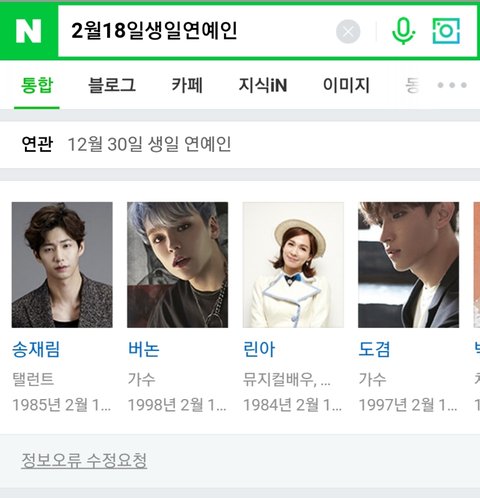480x498 pixels.
Task: Click the 송재림 name link
Action: (36, 350)
